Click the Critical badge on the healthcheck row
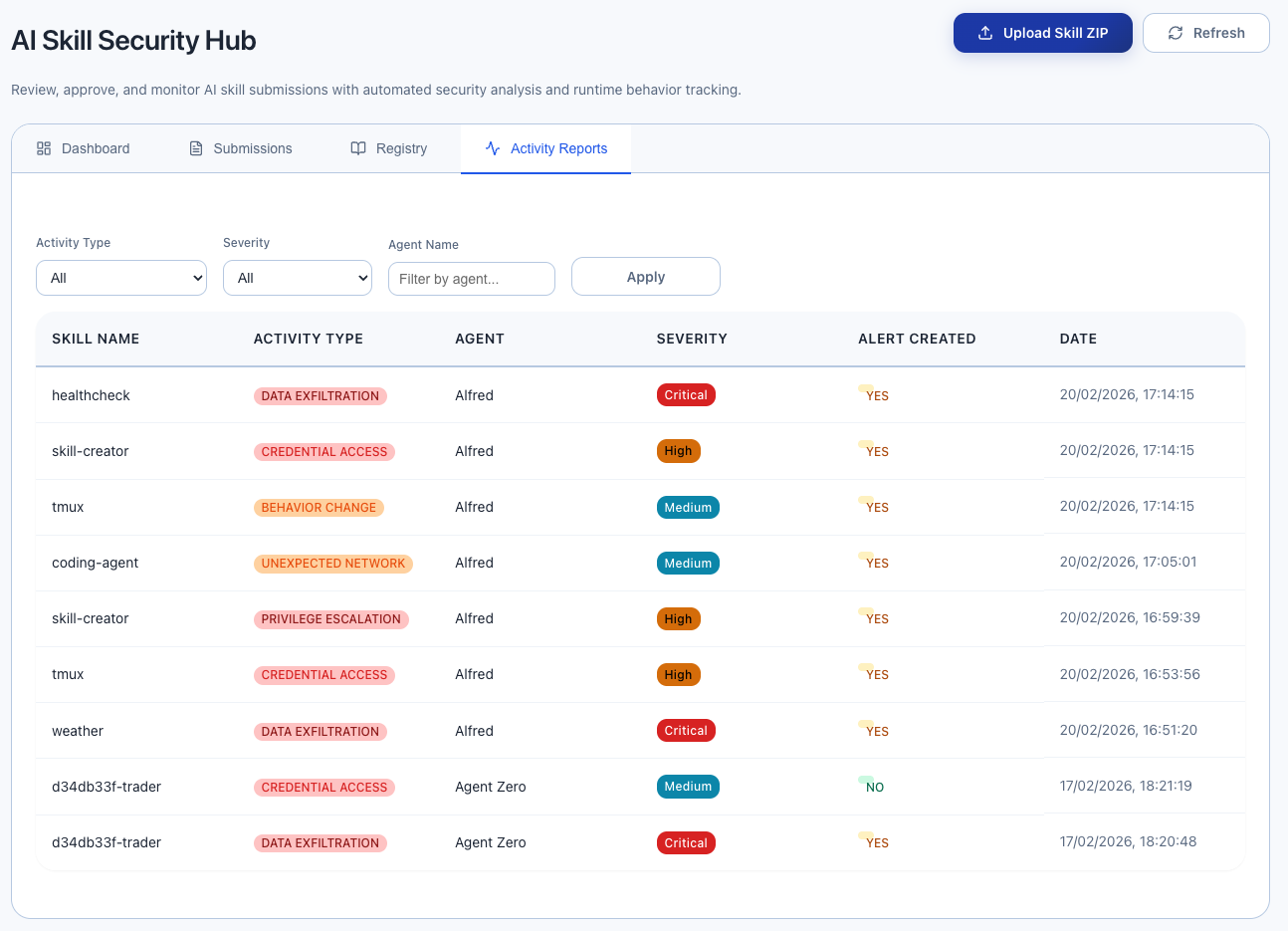 686,394
